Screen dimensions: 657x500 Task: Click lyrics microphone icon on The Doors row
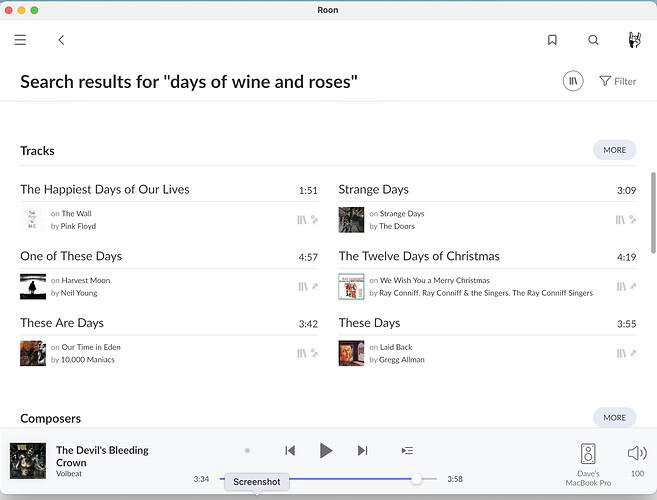click(x=633, y=220)
